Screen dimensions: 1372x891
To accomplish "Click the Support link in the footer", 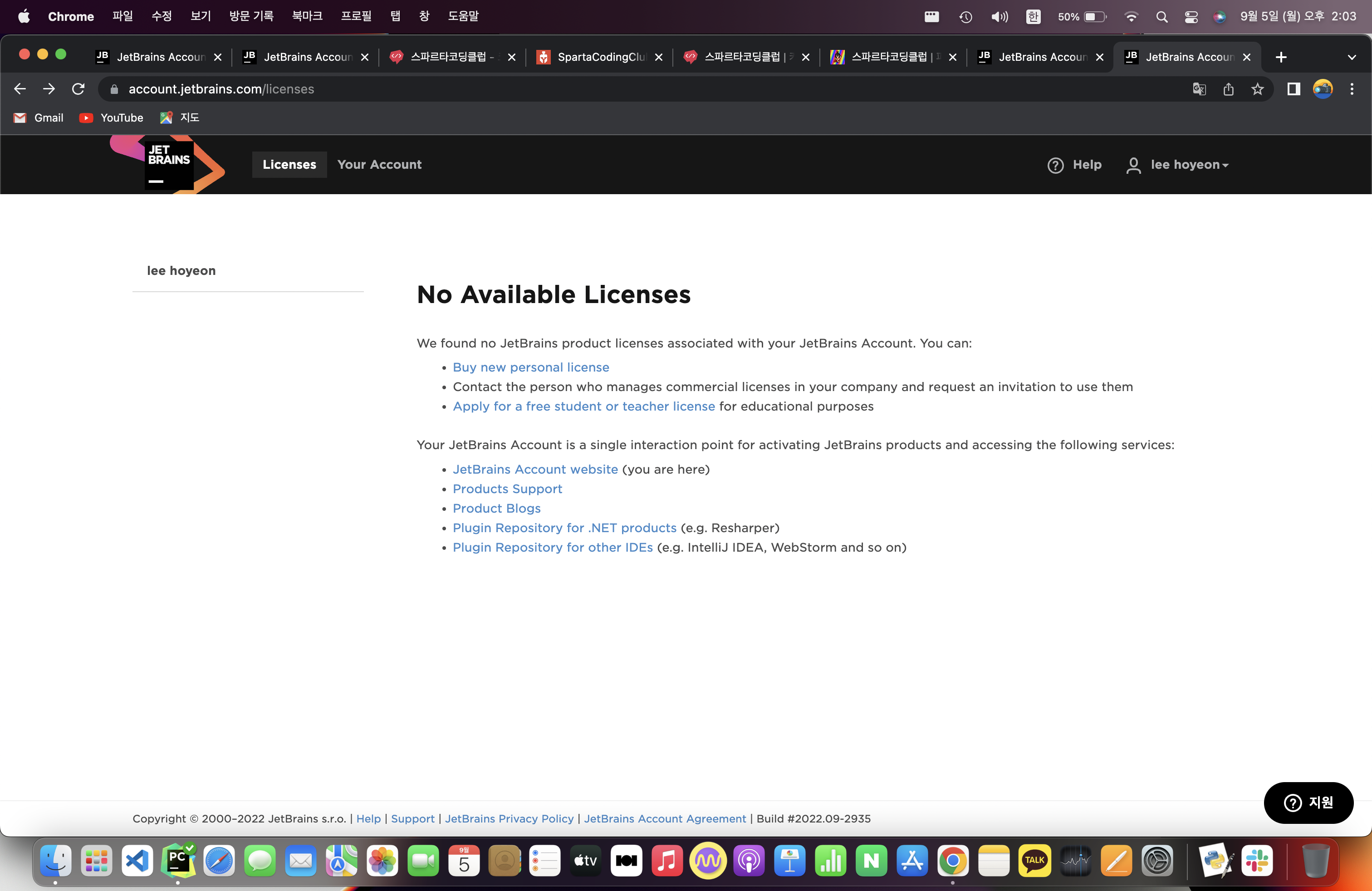I will pyautogui.click(x=413, y=818).
